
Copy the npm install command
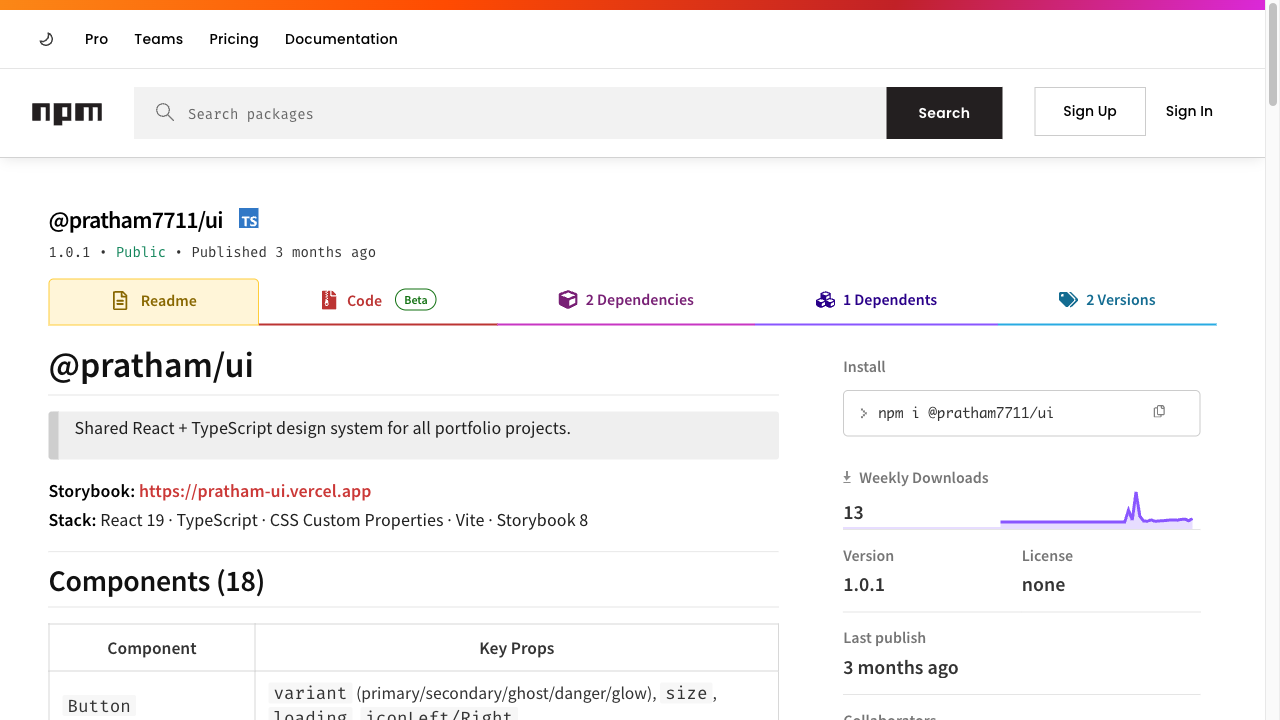click(x=1159, y=411)
